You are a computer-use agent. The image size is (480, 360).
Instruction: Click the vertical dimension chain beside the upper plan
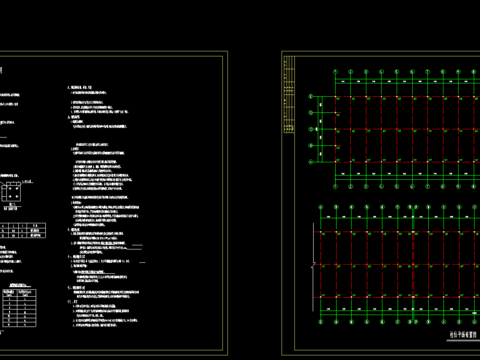[320, 129]
